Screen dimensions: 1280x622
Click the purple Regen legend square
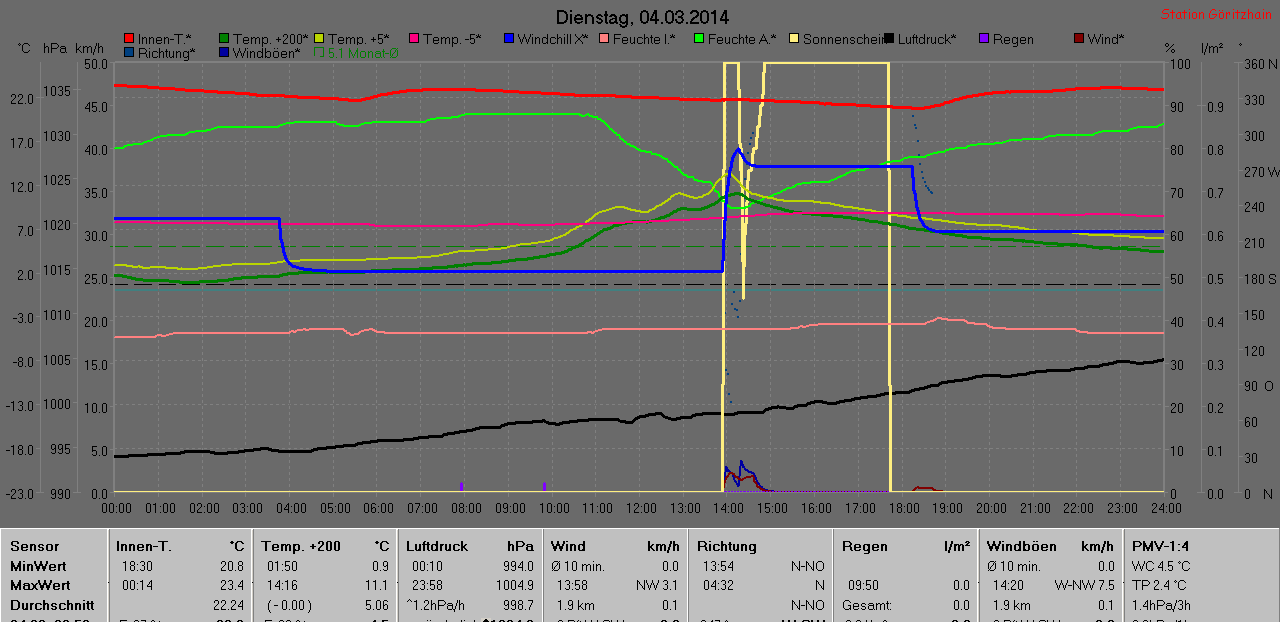tap(983, 39)
